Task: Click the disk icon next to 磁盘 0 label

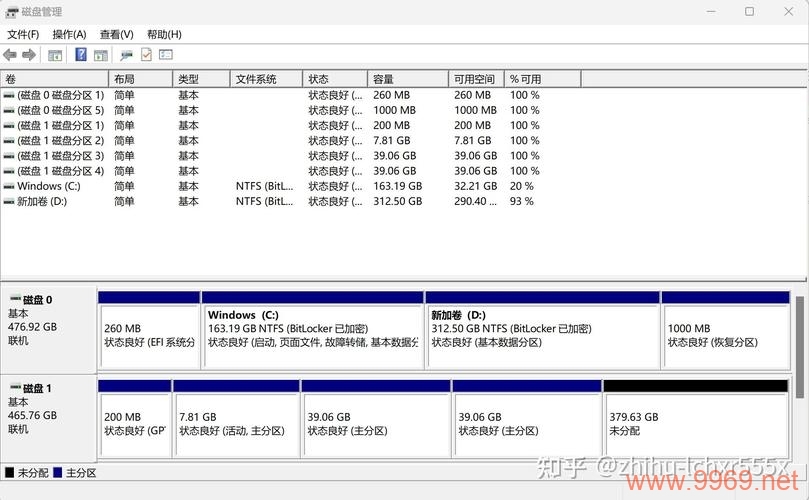Action: [x=15, y=298]
